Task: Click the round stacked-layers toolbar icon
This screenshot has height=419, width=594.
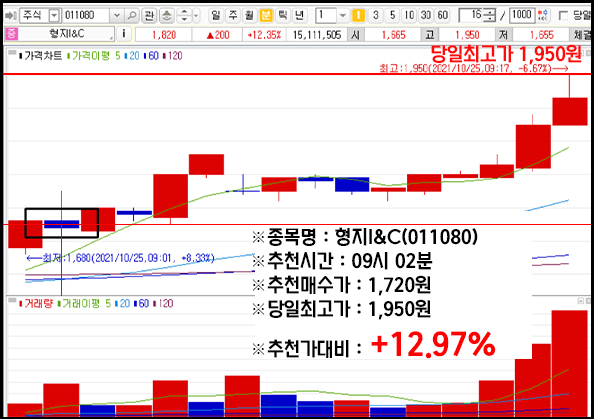Action: 167,16
